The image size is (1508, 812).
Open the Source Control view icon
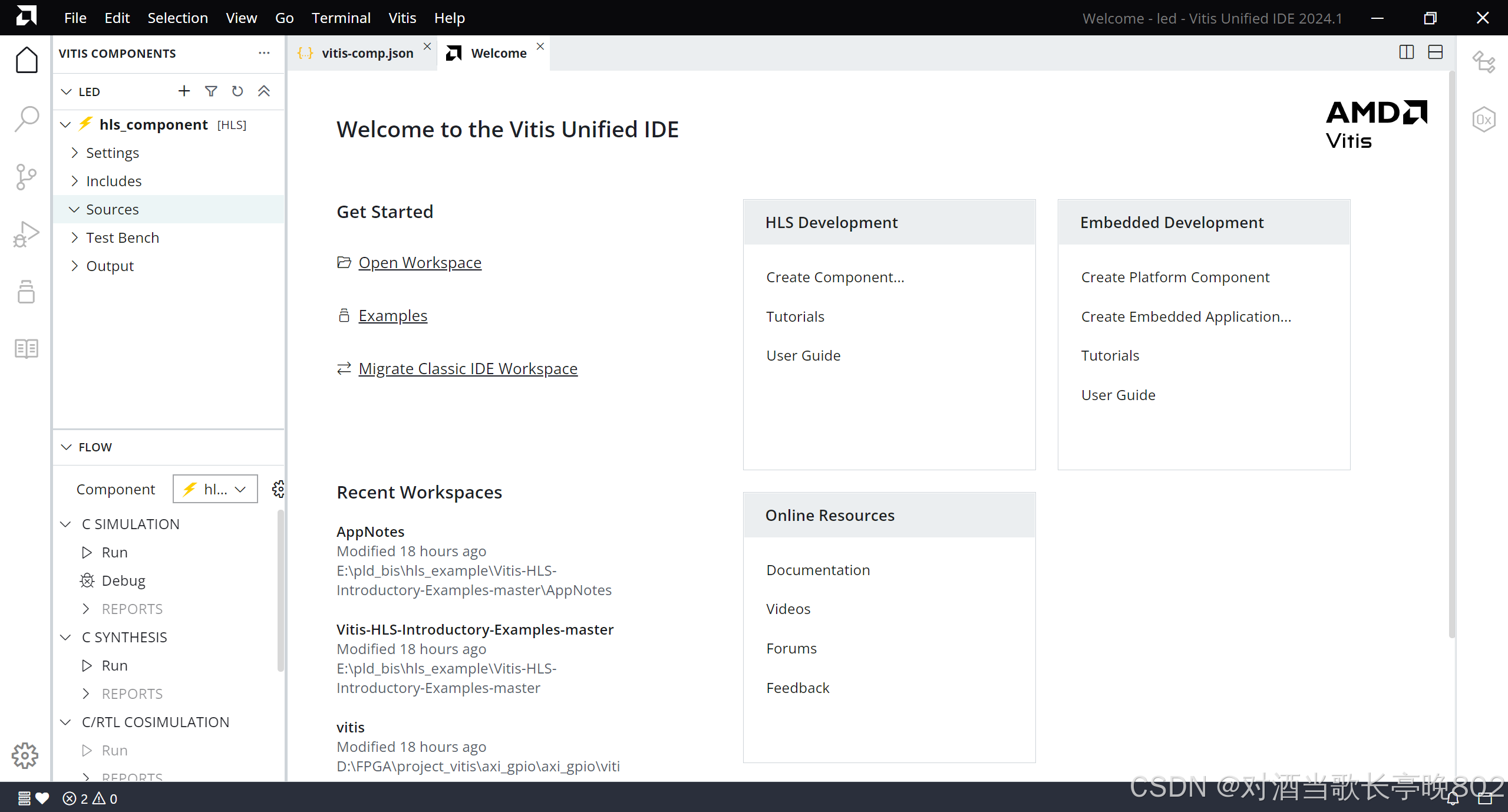(x=27, y=177)
